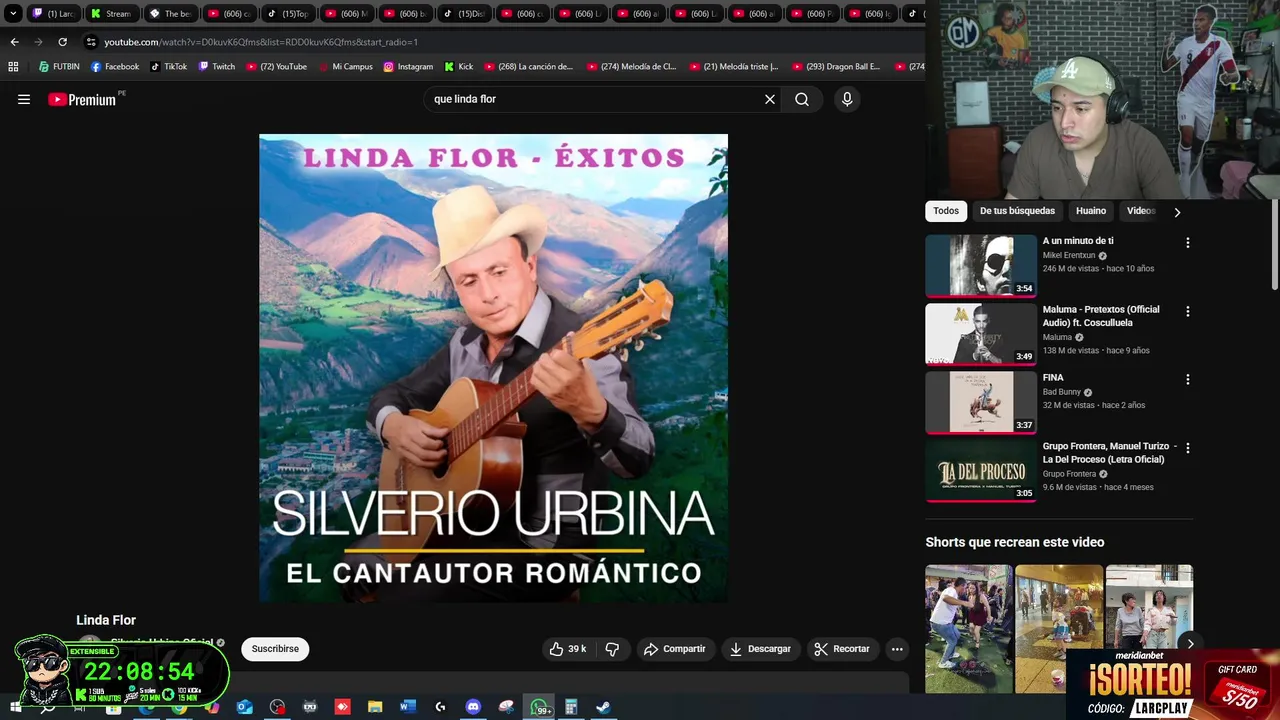Open options for A un minuto de ti
This screenshot has height=720, width=1280.
[1188, 243]
